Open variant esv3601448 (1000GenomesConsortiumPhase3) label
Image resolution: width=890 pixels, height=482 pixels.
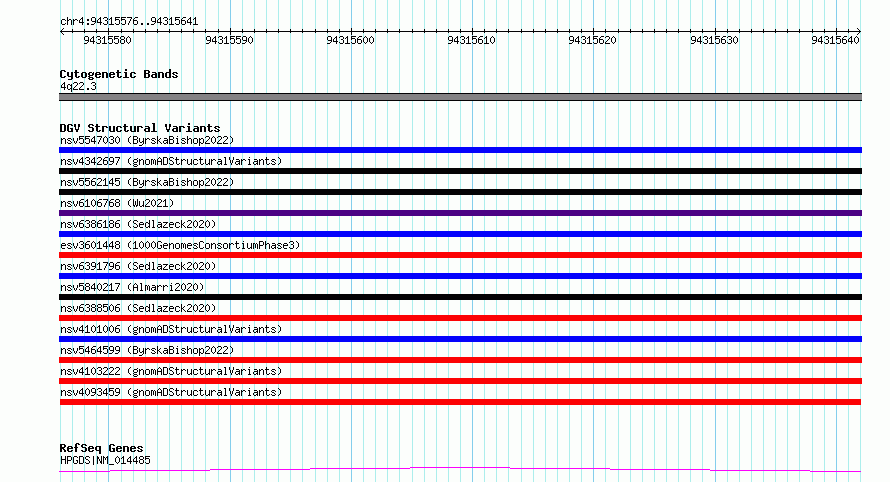180,245
